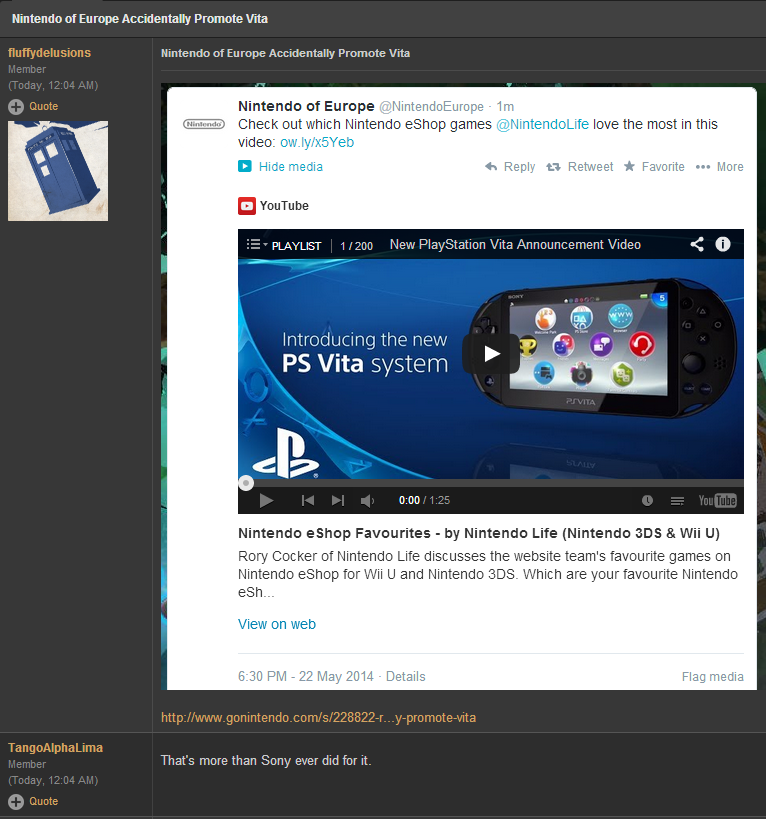Open the gonintendo.com source link
766x819 pixels.
(x=319, y=718)
